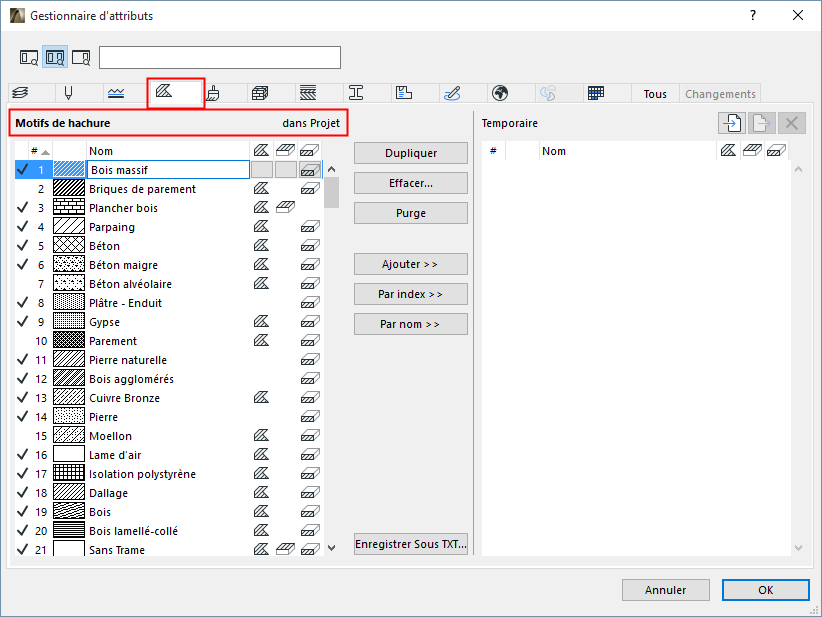Toggle the checkmark on Sans Trame row
Screen dimensions: 822x617
coord(23,549)
